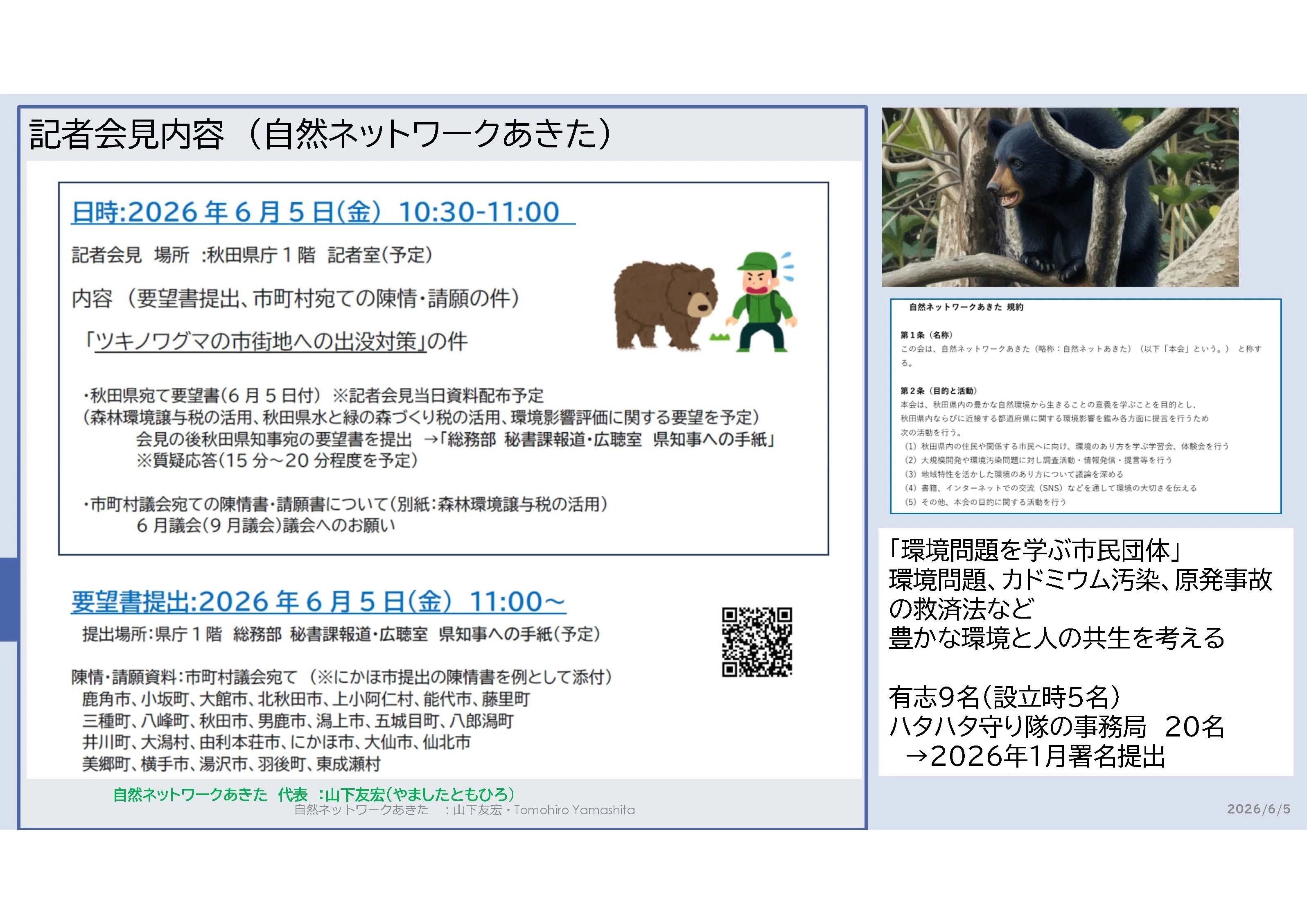Click the municipality line starting 鹿角市、小坂町
This screenshot has height=924, width=1307.
coord(306,699)
